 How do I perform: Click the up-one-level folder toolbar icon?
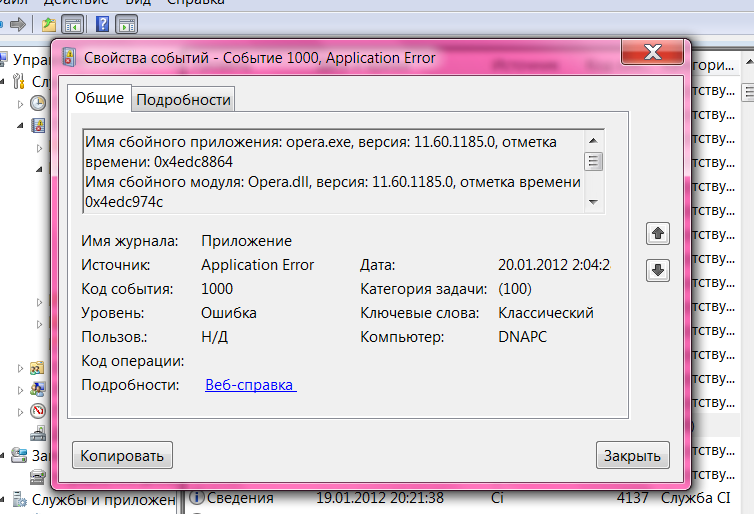pos(49,25)
